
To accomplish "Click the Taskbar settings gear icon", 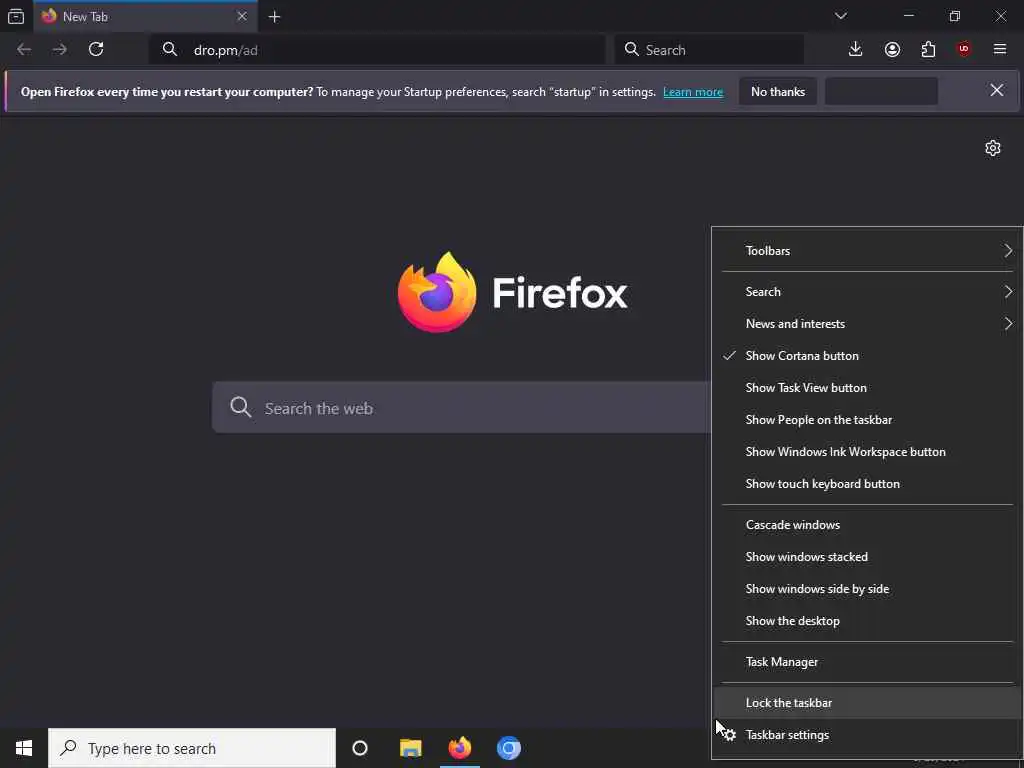I will (x=730, y=735).
